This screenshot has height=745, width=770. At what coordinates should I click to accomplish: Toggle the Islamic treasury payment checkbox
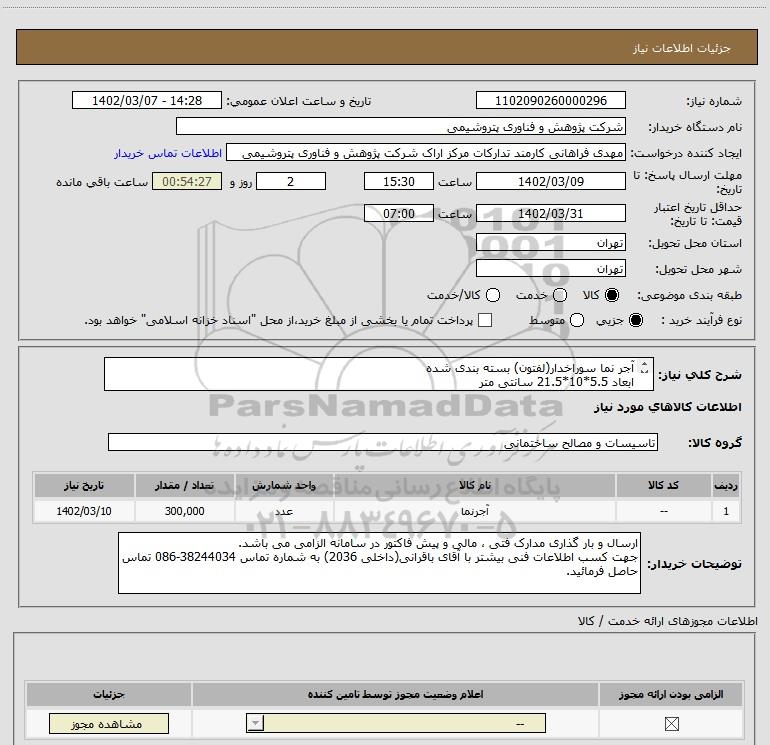[485, 320]
